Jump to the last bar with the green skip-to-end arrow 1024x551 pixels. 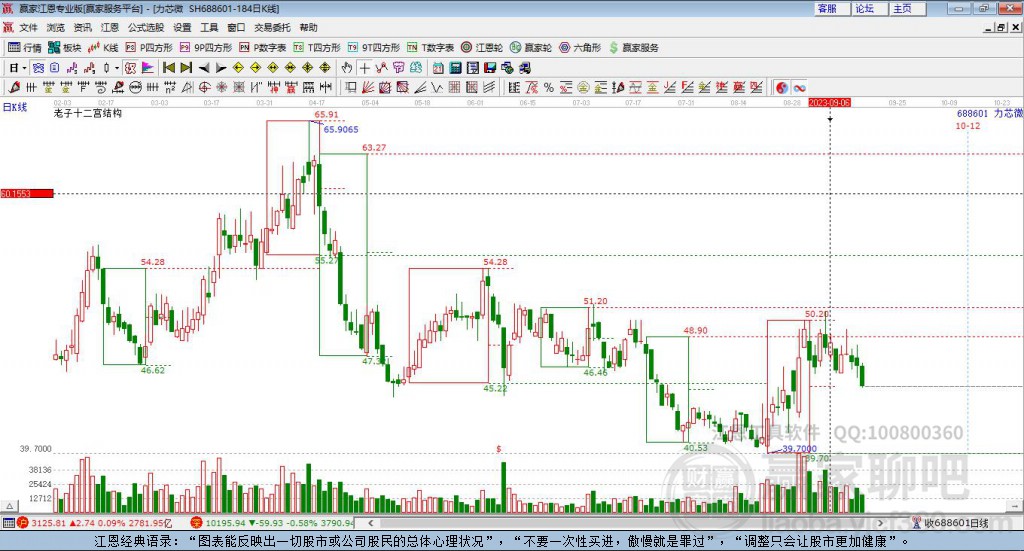coord(186,68)
